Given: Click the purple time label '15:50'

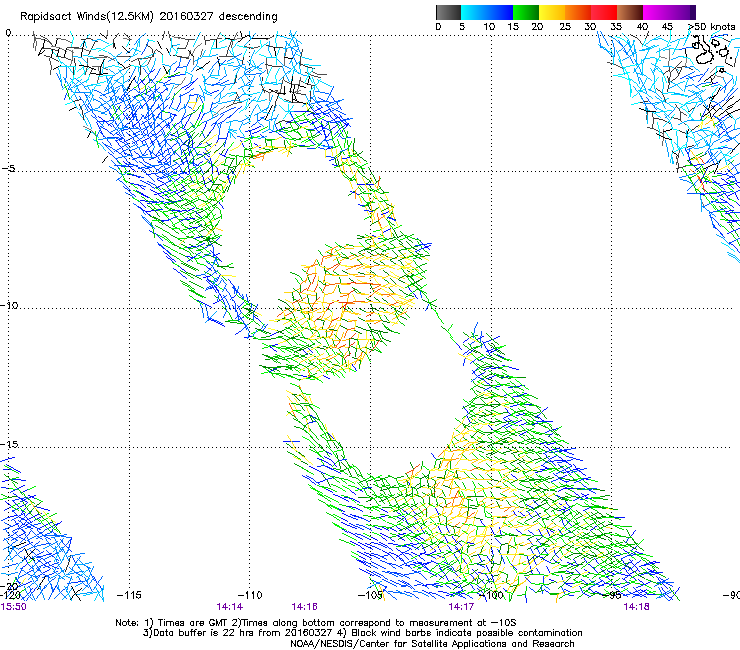Looking at the screenshot, I should [x=13, y=607].
